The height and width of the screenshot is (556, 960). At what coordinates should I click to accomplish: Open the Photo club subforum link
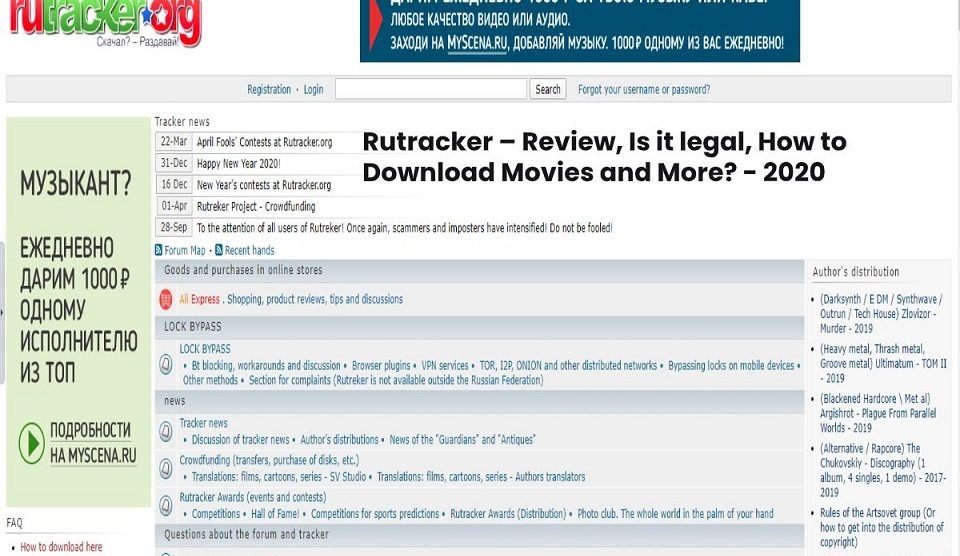(x=675, y=514)
